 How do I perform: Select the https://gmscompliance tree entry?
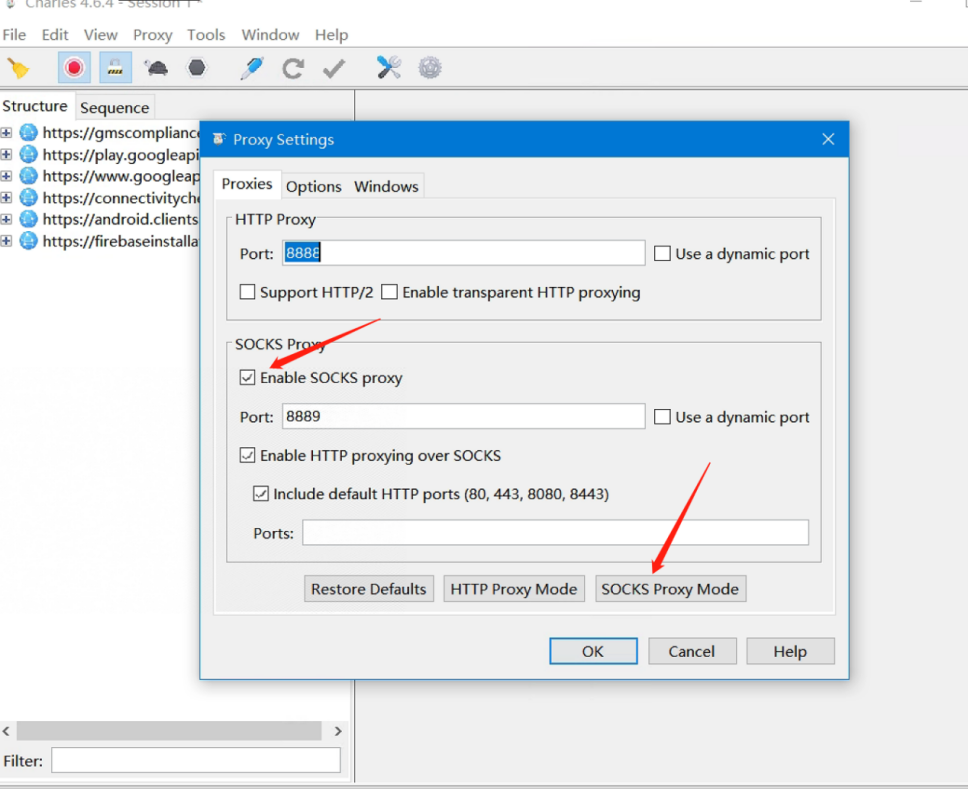click(121, 132)
